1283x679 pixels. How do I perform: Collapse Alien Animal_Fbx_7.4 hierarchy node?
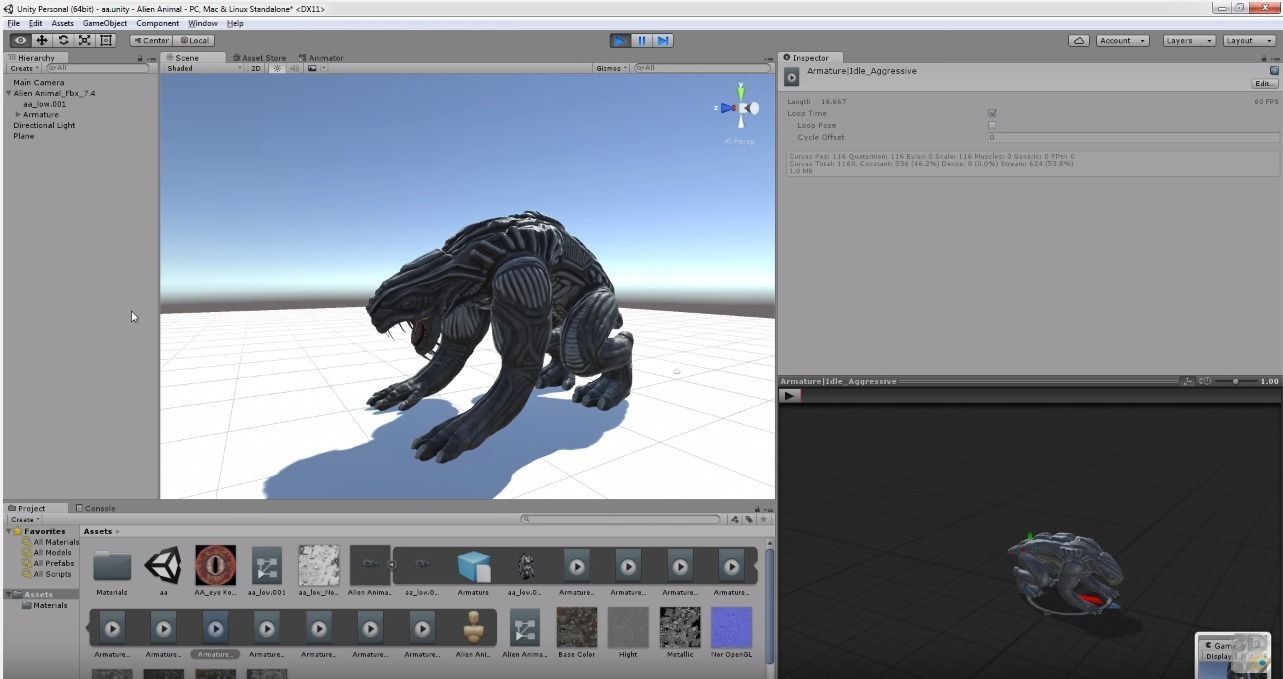[x=9, y=93]
